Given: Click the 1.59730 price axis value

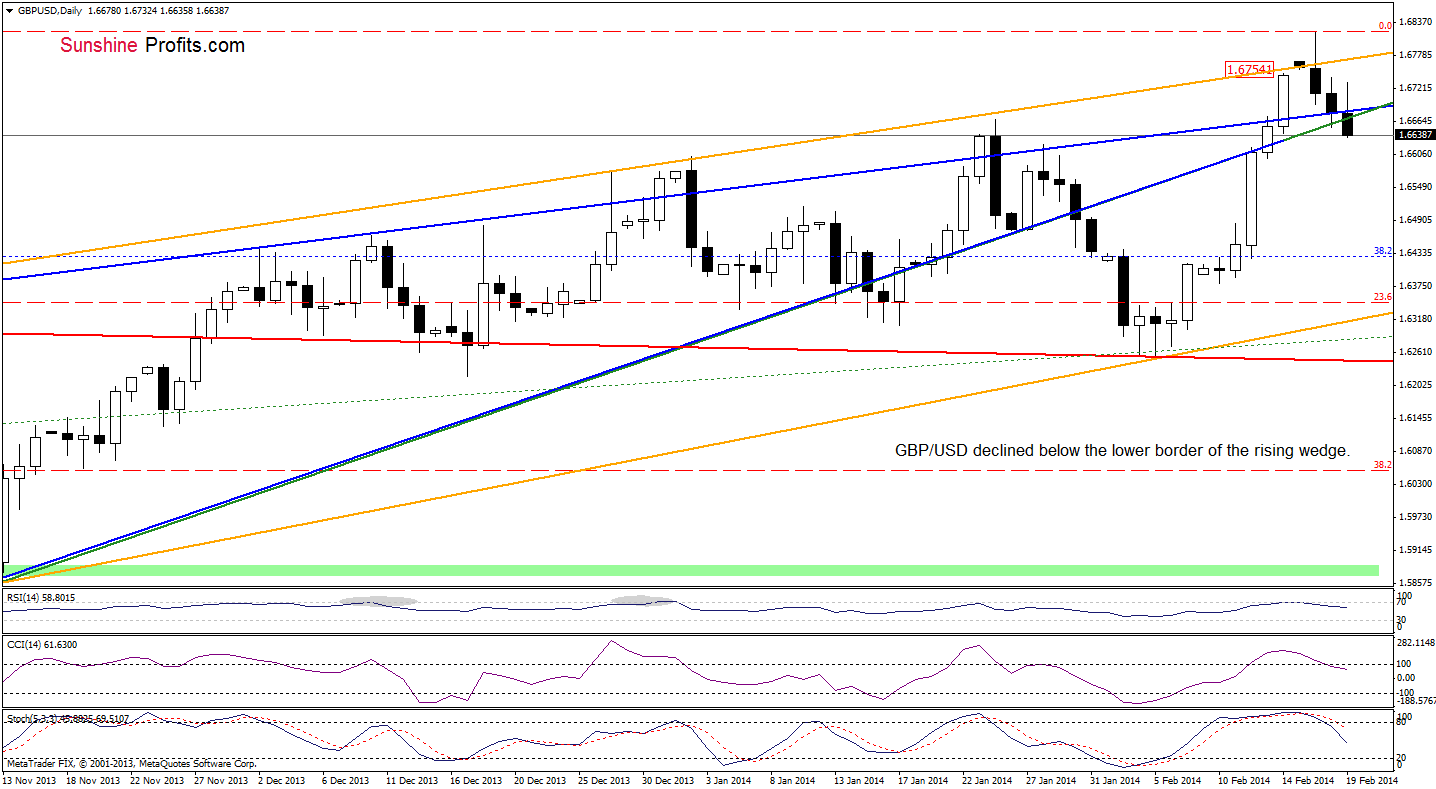Looking at the screenshot, I should (x=1416, y=517).
